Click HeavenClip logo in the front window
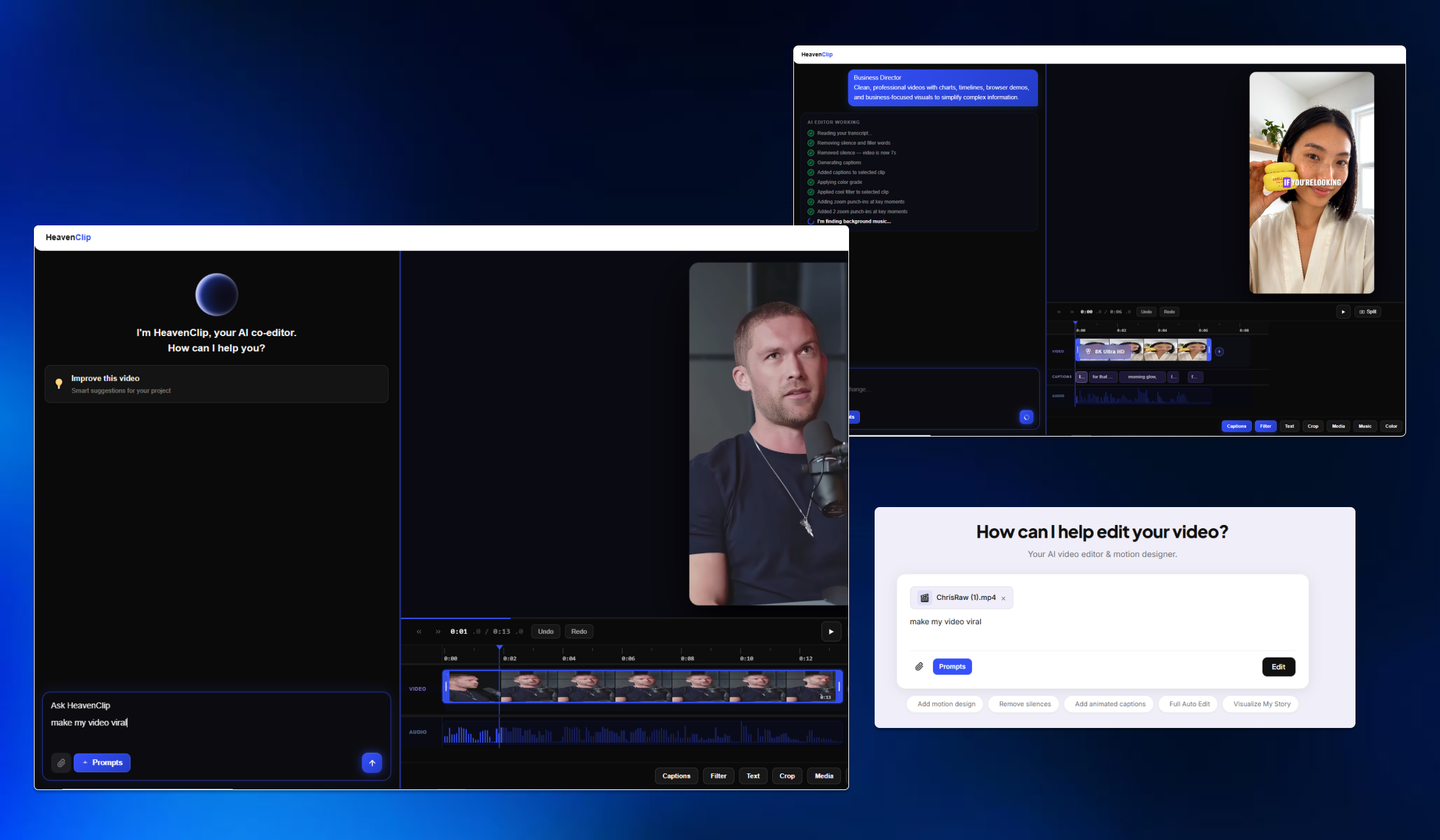The image size is (1440, 840). pos(68,237)
